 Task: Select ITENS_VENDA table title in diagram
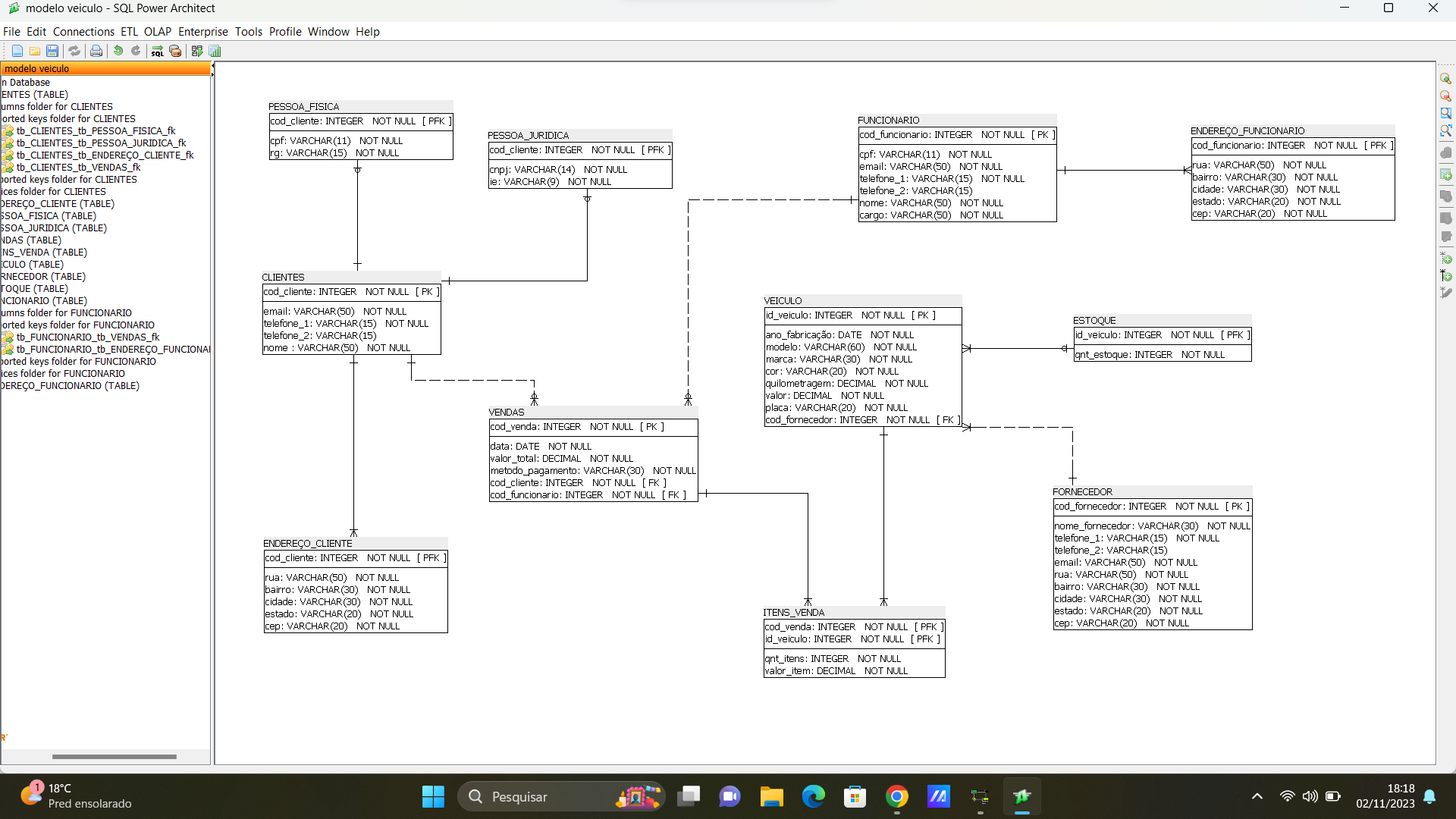(794, 613)
